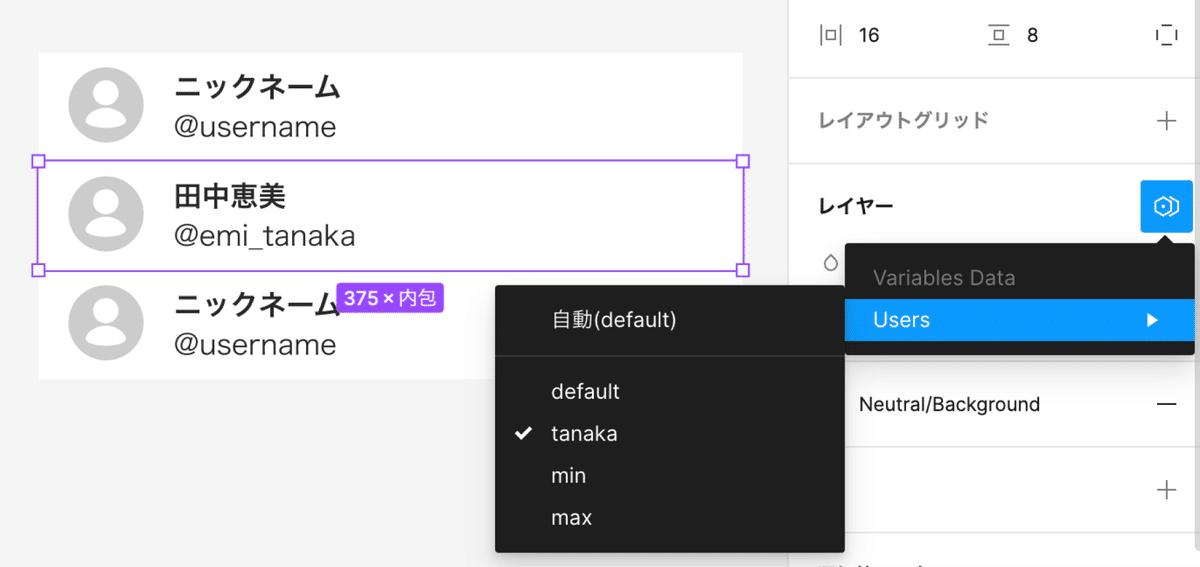The image size is (1200, 567).
Task: Select the 自動(default) mode option
Action: [x=614, y=320]
